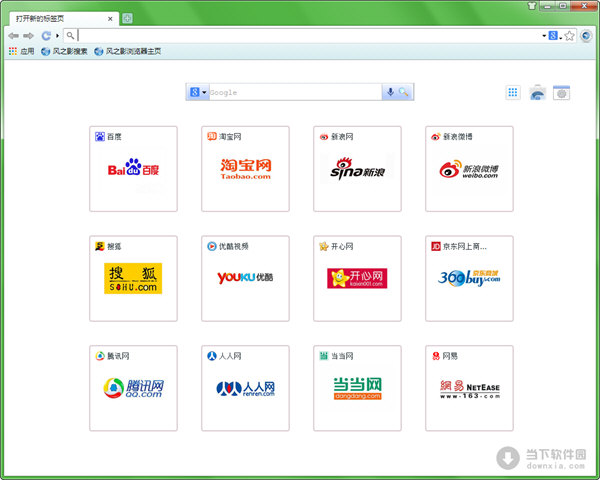
Task: Click the 优酷视频 tile title text
Action: pyautogui.click(x=233, y=247)
